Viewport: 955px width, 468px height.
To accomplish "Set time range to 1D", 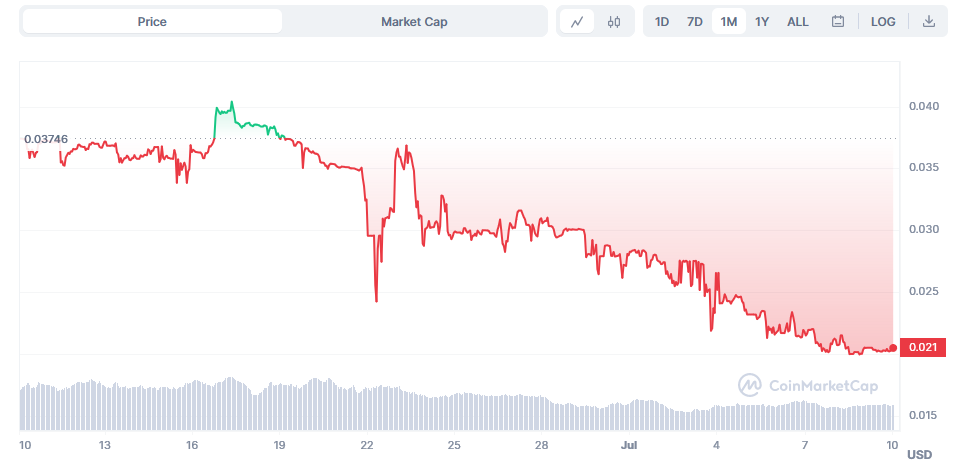I will [x=662, y=22].
